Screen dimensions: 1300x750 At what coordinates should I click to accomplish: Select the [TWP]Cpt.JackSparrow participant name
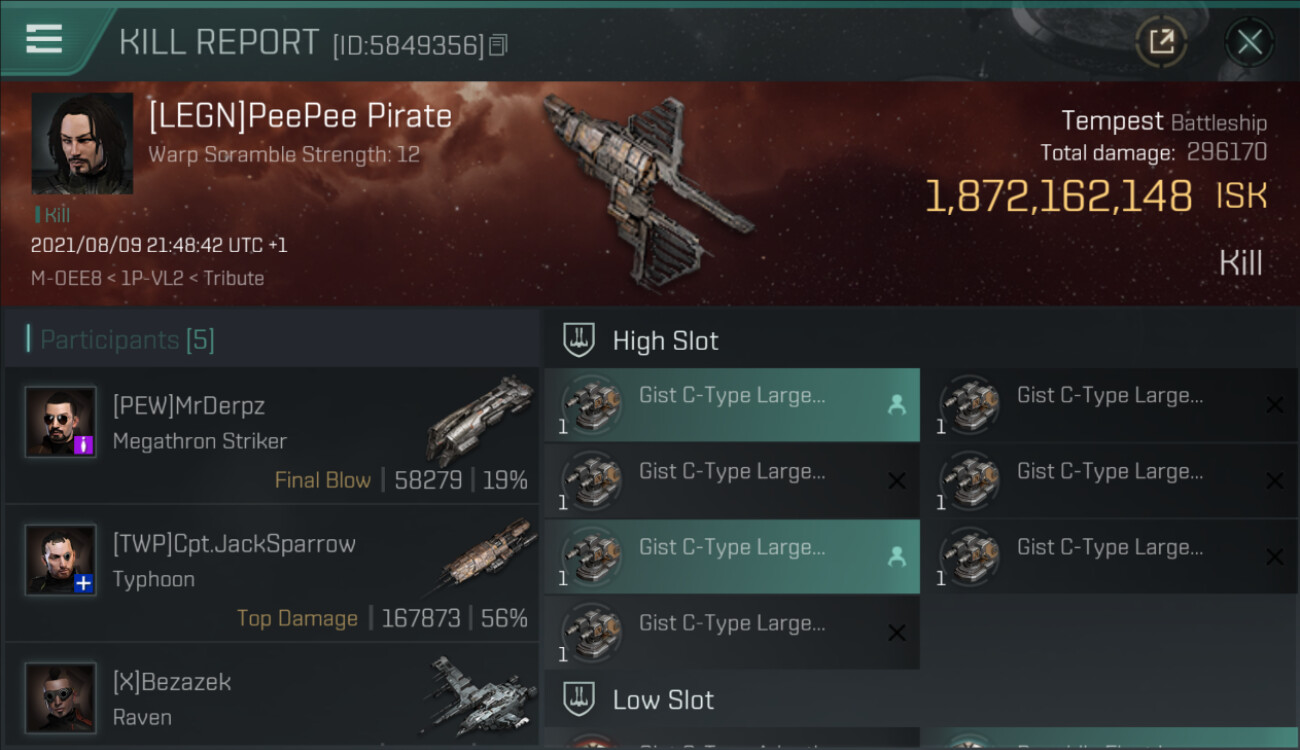pyautogui.click(x=234, y=544)
